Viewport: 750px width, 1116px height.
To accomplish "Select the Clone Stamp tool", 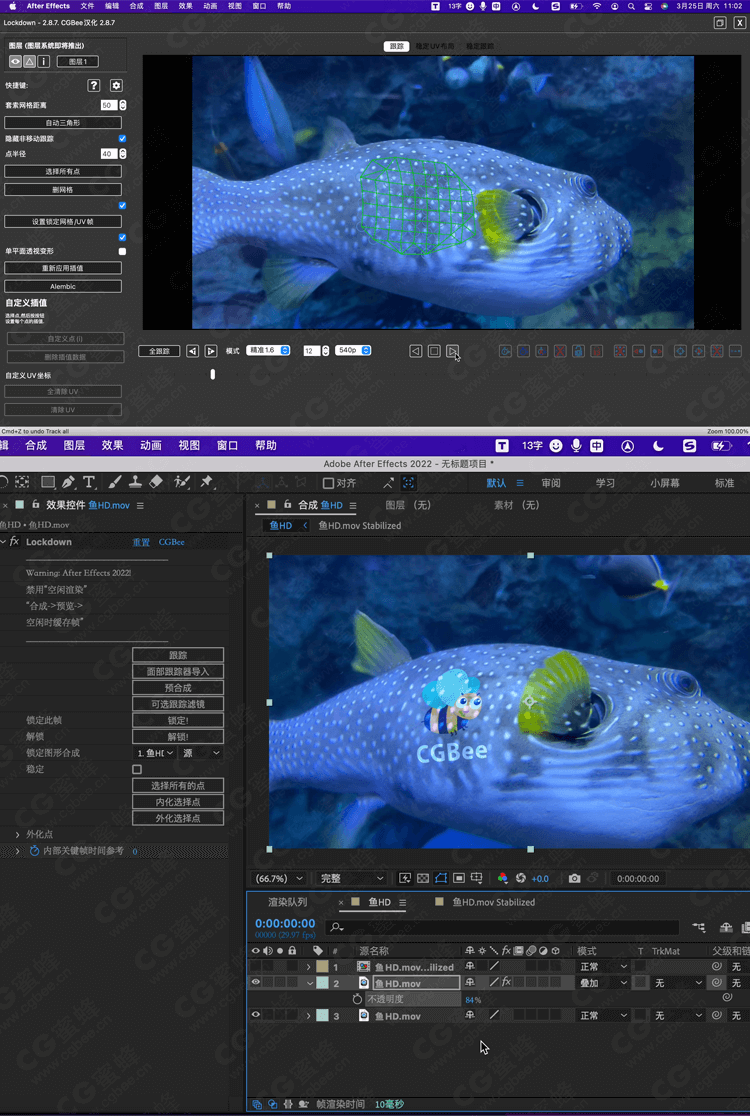I will pyautogui.click(x=135, y=483).
